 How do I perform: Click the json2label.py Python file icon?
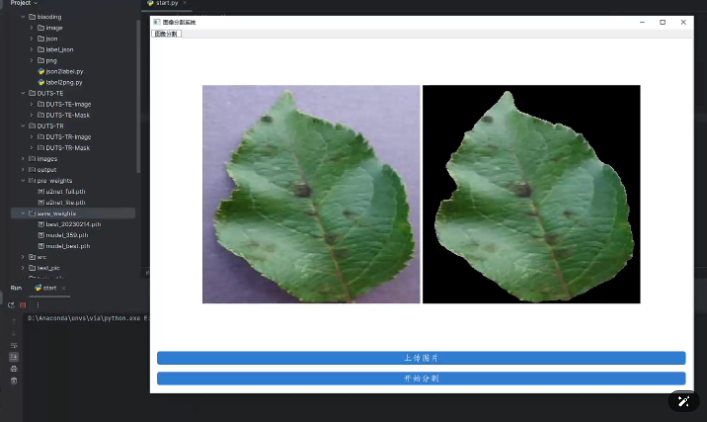click(41, 71)
